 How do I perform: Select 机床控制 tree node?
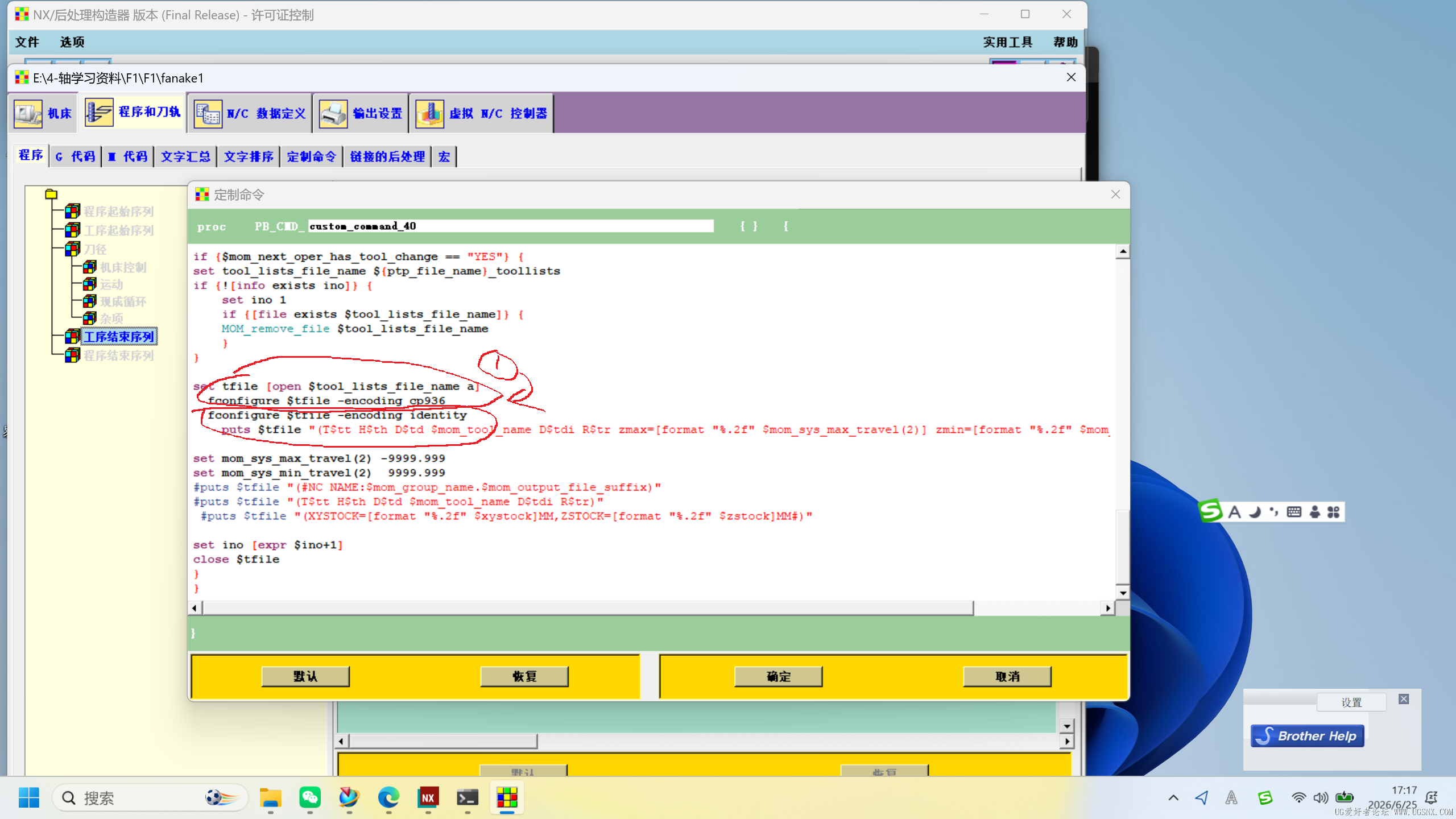click(x=123, y=267)
